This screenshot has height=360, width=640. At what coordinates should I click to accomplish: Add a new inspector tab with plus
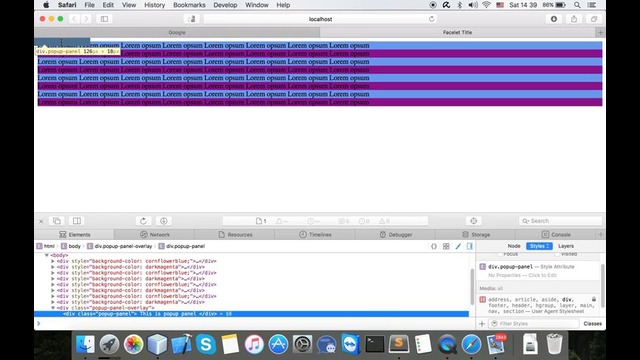coord(600,235)
